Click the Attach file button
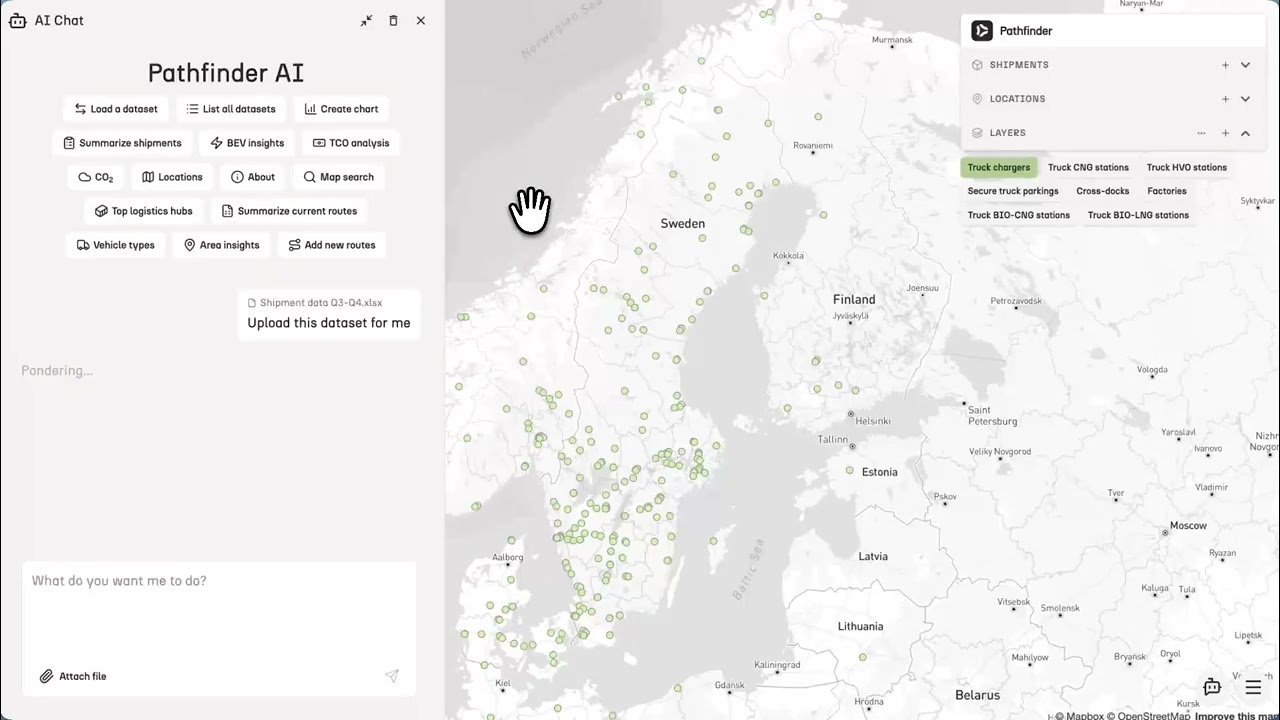1280x720 pixels. (x=73, y=676)
